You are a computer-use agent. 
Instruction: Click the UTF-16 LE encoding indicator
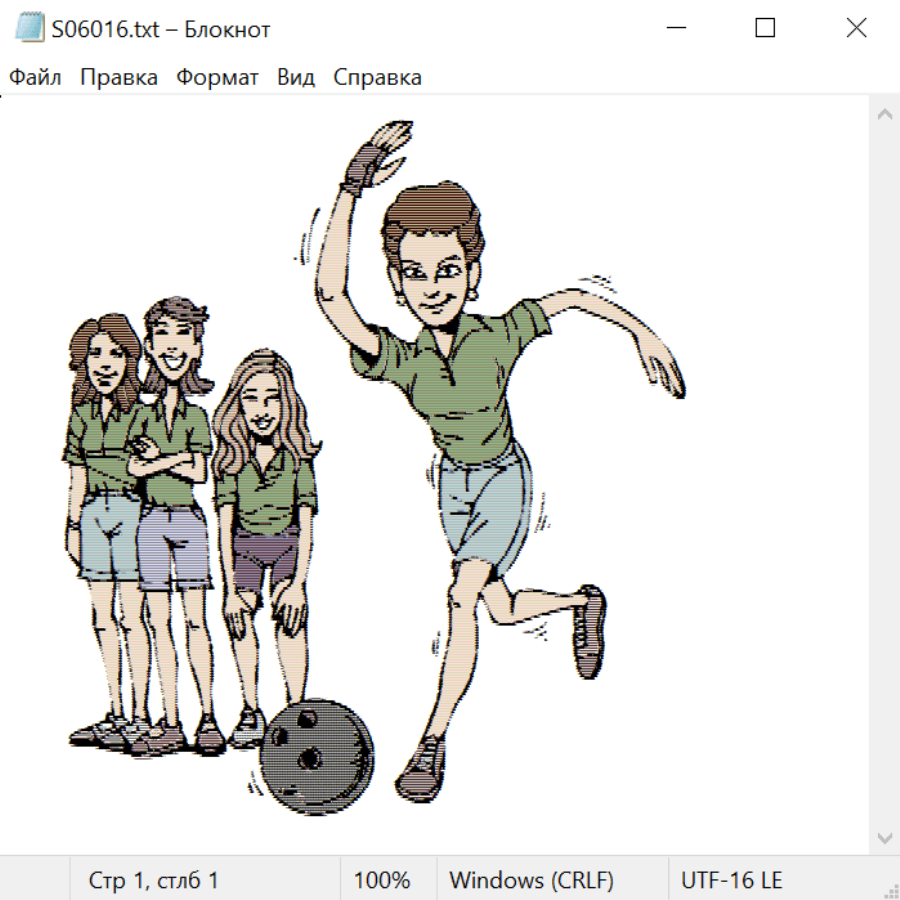tap(731, 880)
